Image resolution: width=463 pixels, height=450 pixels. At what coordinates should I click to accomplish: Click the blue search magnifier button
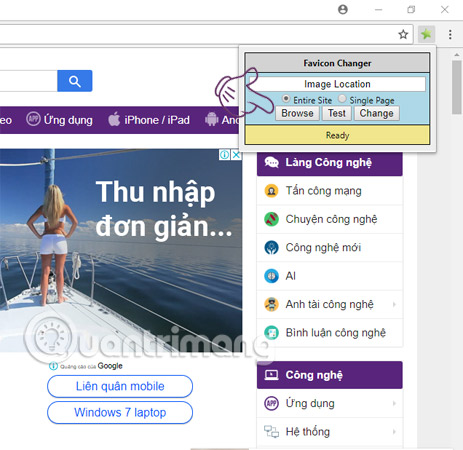tap(75, 81)
